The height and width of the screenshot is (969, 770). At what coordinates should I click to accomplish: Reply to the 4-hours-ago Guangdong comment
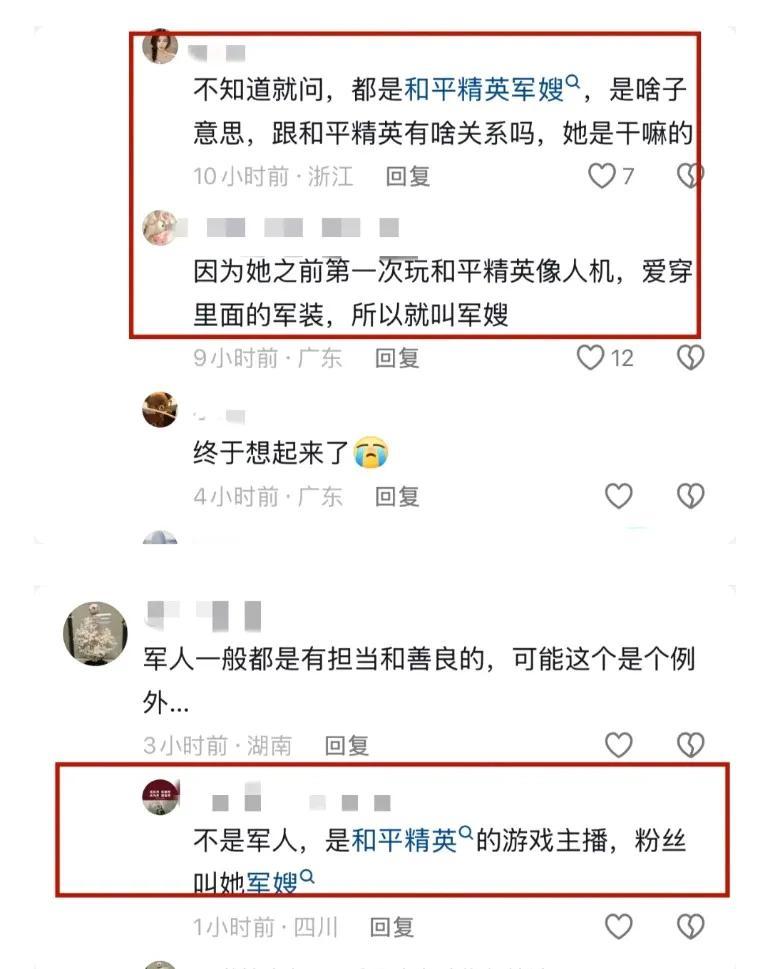click(397, 497)
